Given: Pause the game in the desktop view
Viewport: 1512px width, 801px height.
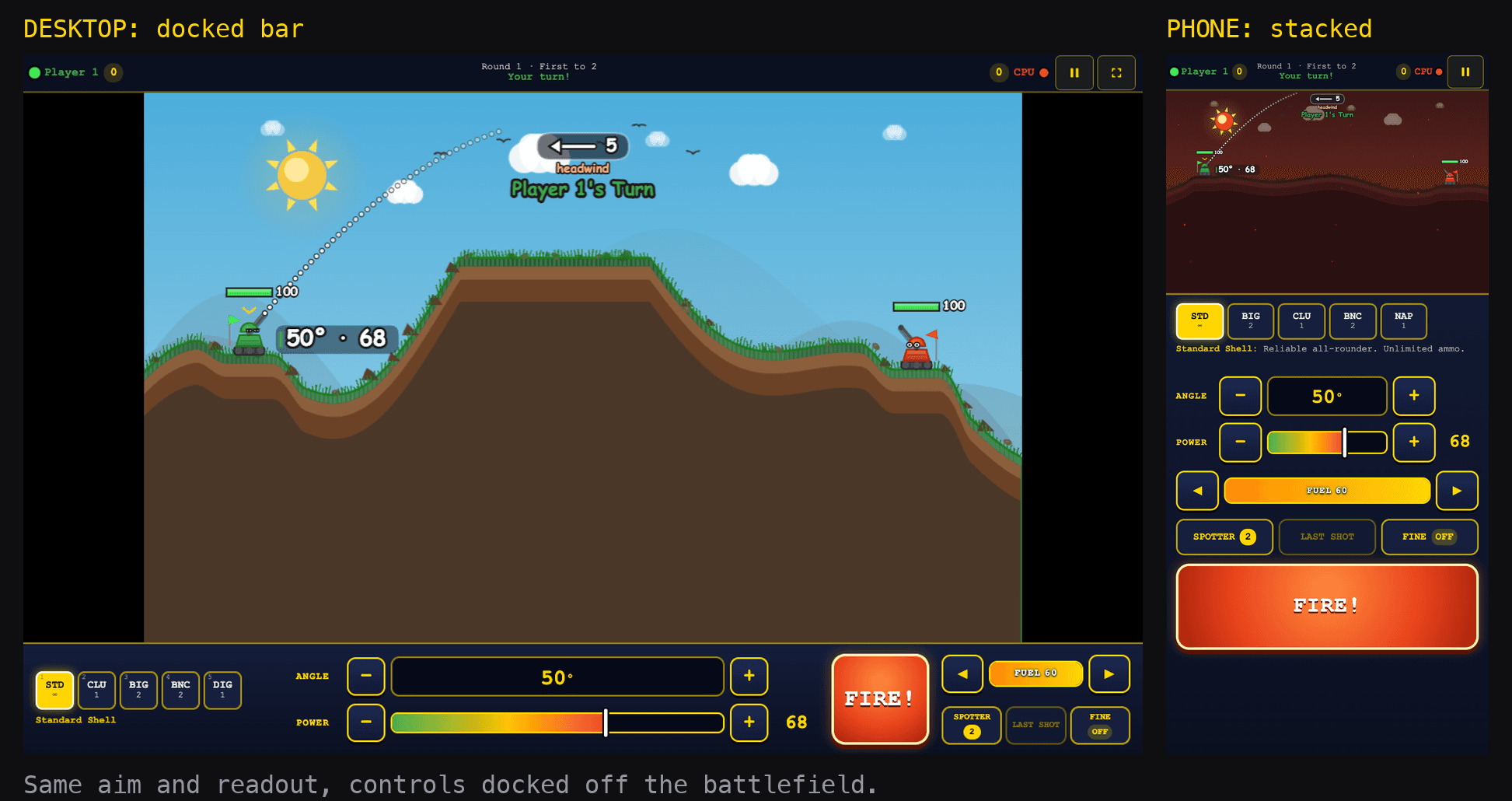Looking at the screenshot, I should (x=1074, y=73).
